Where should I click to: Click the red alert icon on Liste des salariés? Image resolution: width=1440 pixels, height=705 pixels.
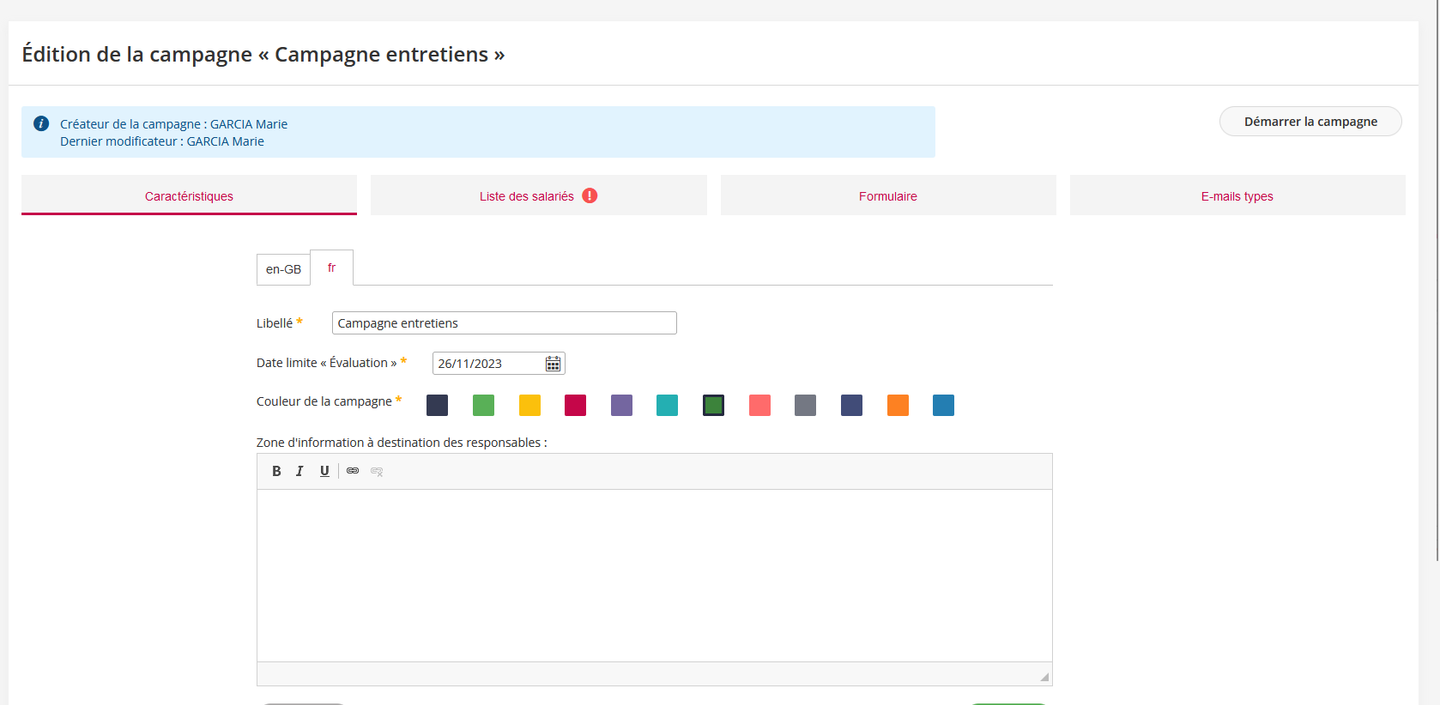[x=590, y=196]
